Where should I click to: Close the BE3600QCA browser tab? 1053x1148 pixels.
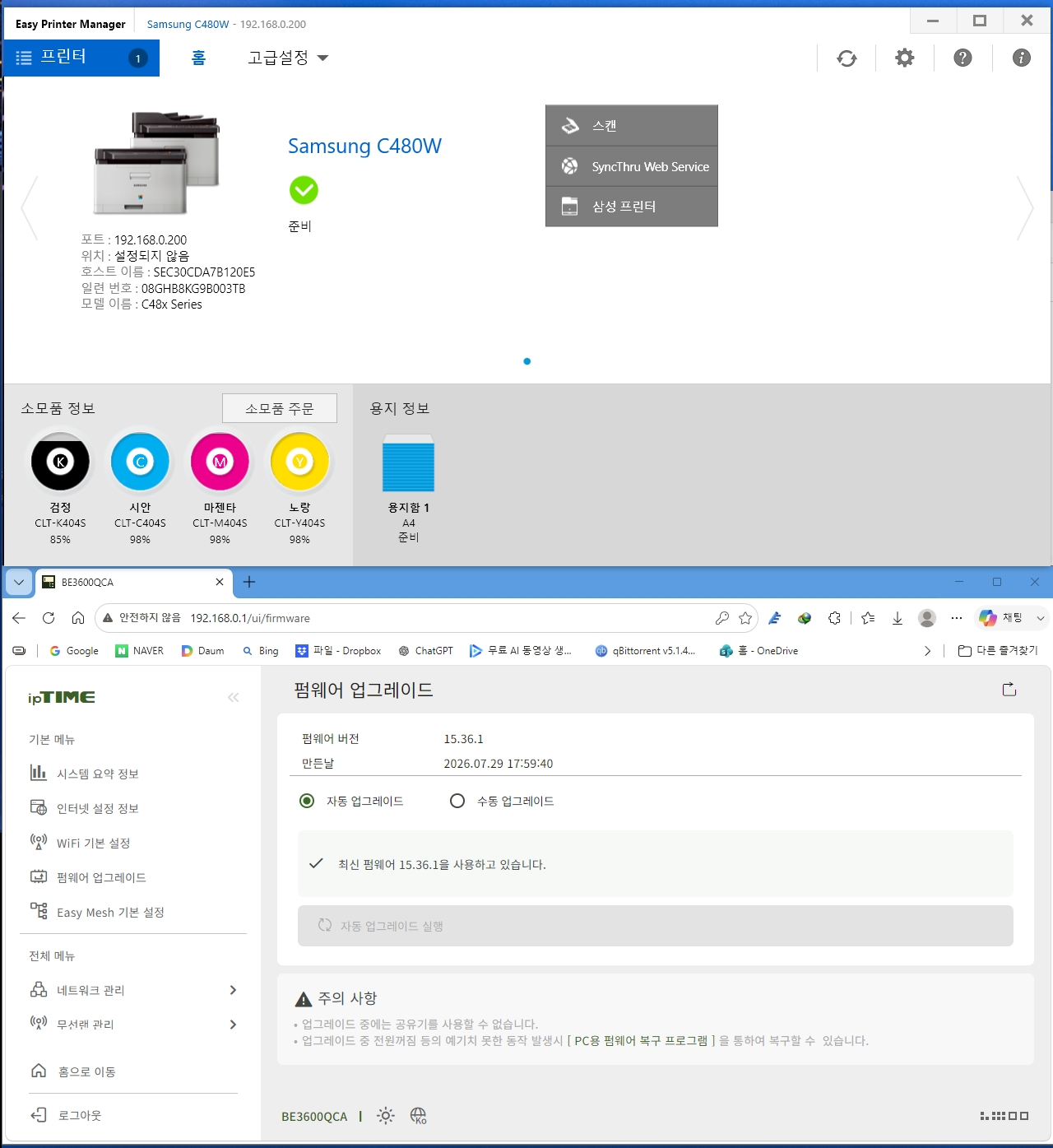[x=220, y=582]
